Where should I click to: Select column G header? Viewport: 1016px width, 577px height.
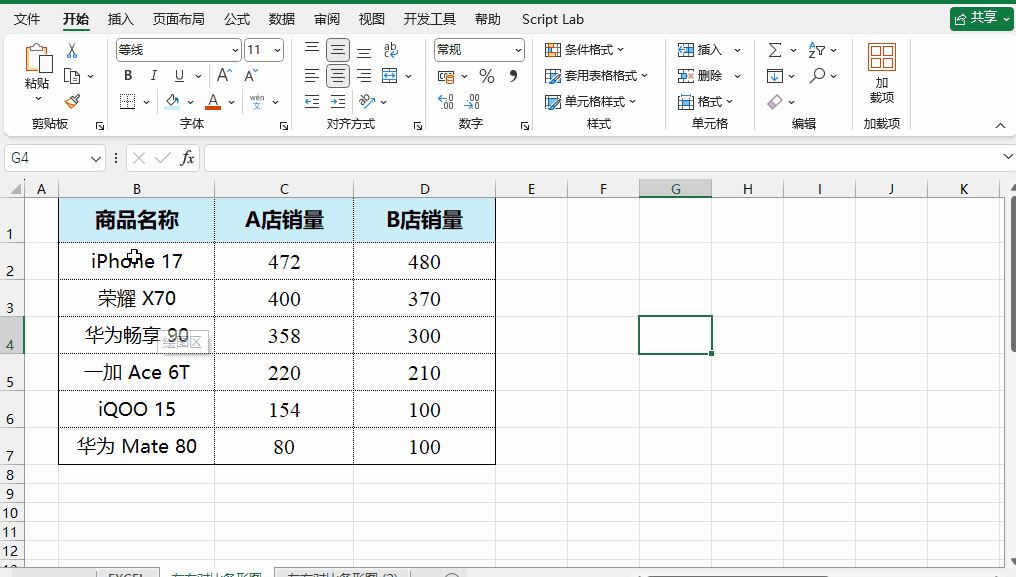tap(675, 189)
